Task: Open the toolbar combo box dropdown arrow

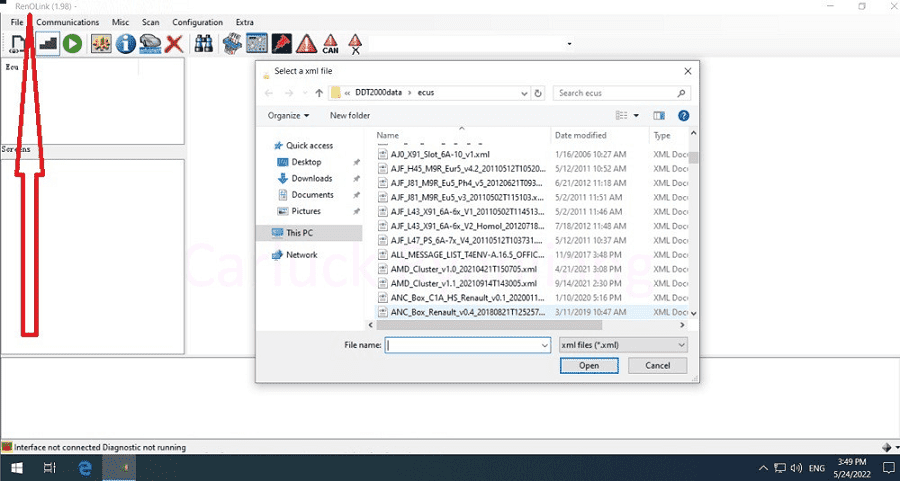Action: [x=569, y=44]
